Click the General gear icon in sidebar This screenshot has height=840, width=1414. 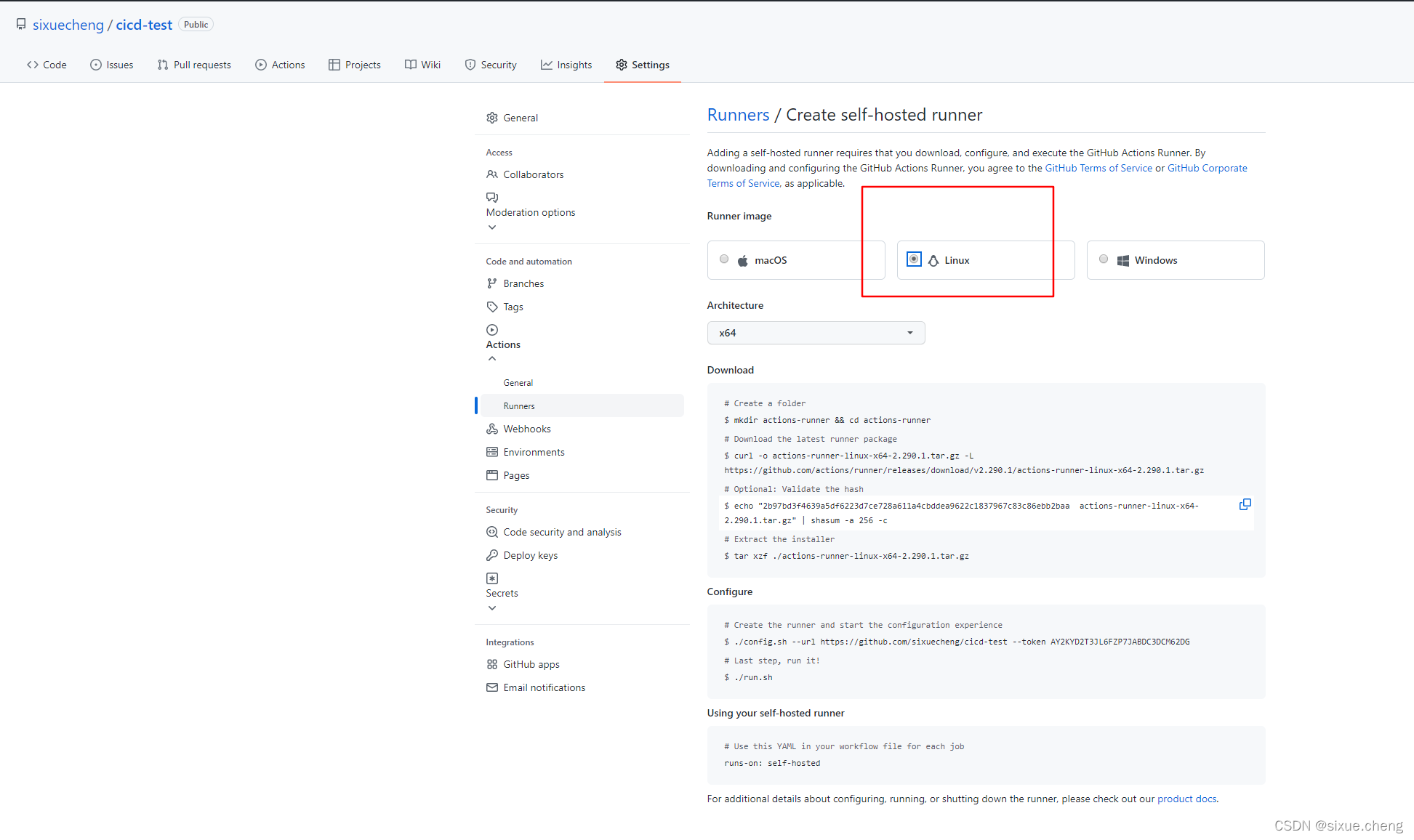492,118
